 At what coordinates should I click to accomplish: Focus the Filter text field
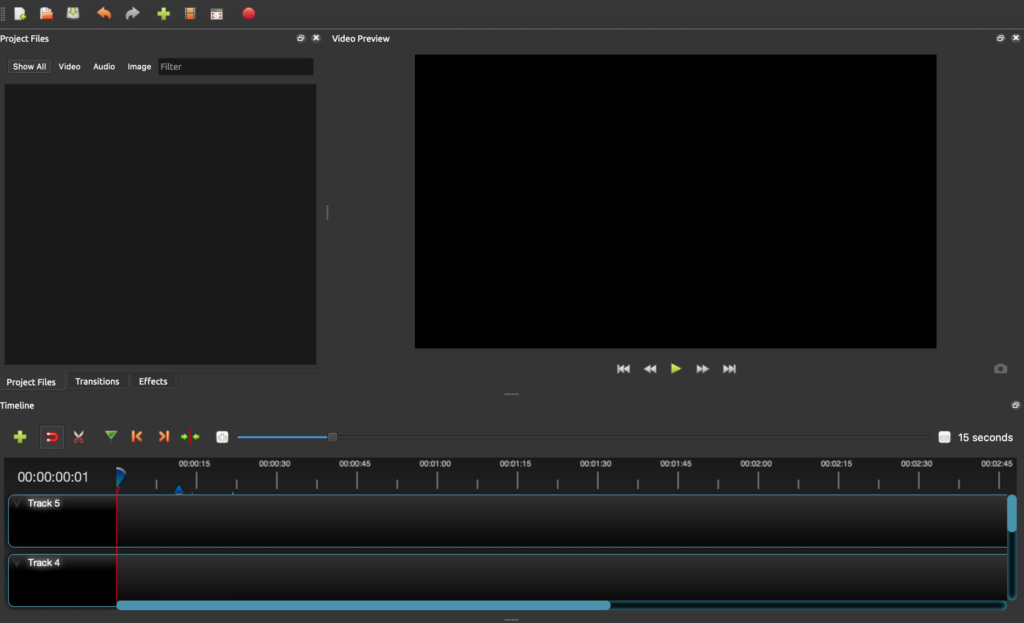coord(235,67)
